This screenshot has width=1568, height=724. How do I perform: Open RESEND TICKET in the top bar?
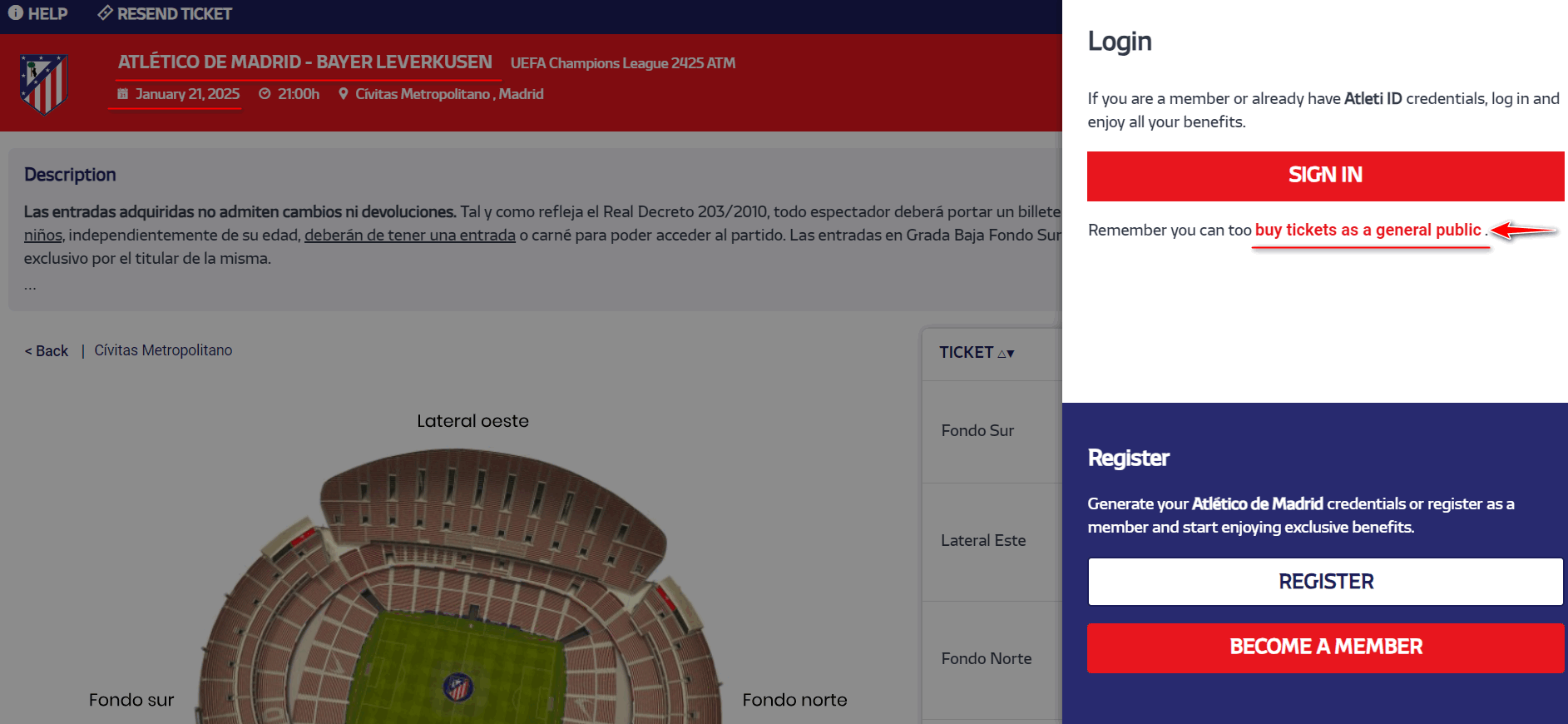point(174,13)
